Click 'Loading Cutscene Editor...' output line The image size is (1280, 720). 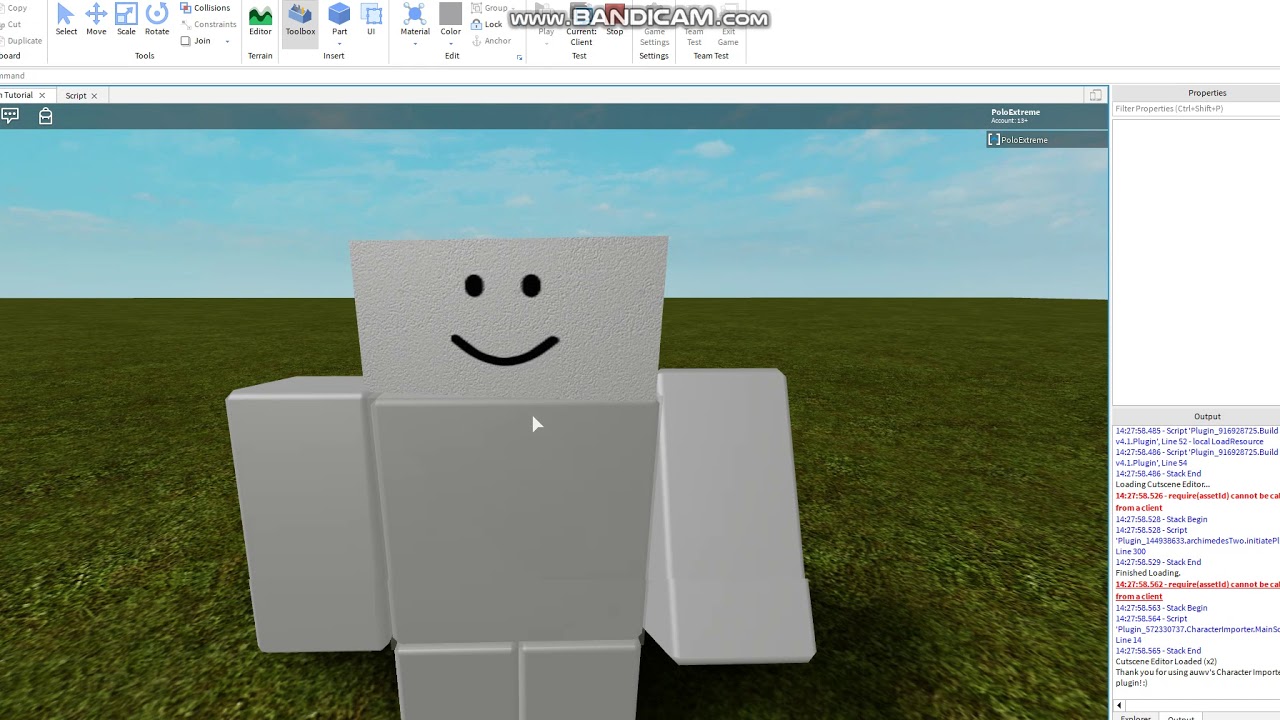(1162, 485)
